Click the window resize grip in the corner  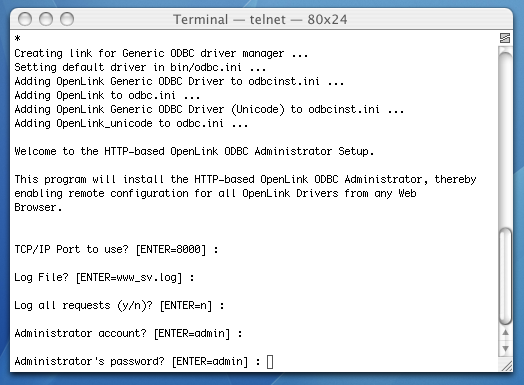tap(506, 366)
